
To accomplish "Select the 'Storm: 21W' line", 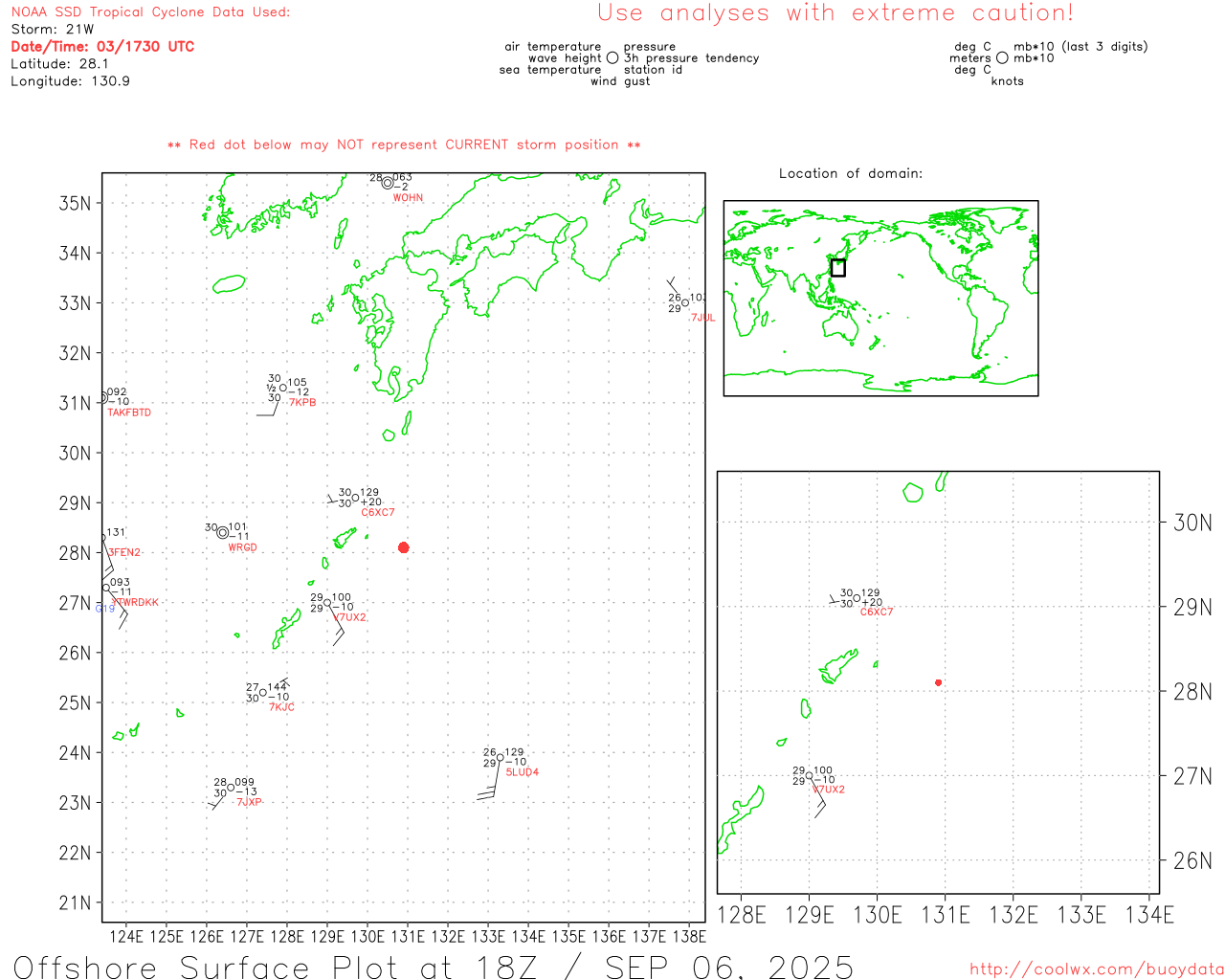I will 53,30.
